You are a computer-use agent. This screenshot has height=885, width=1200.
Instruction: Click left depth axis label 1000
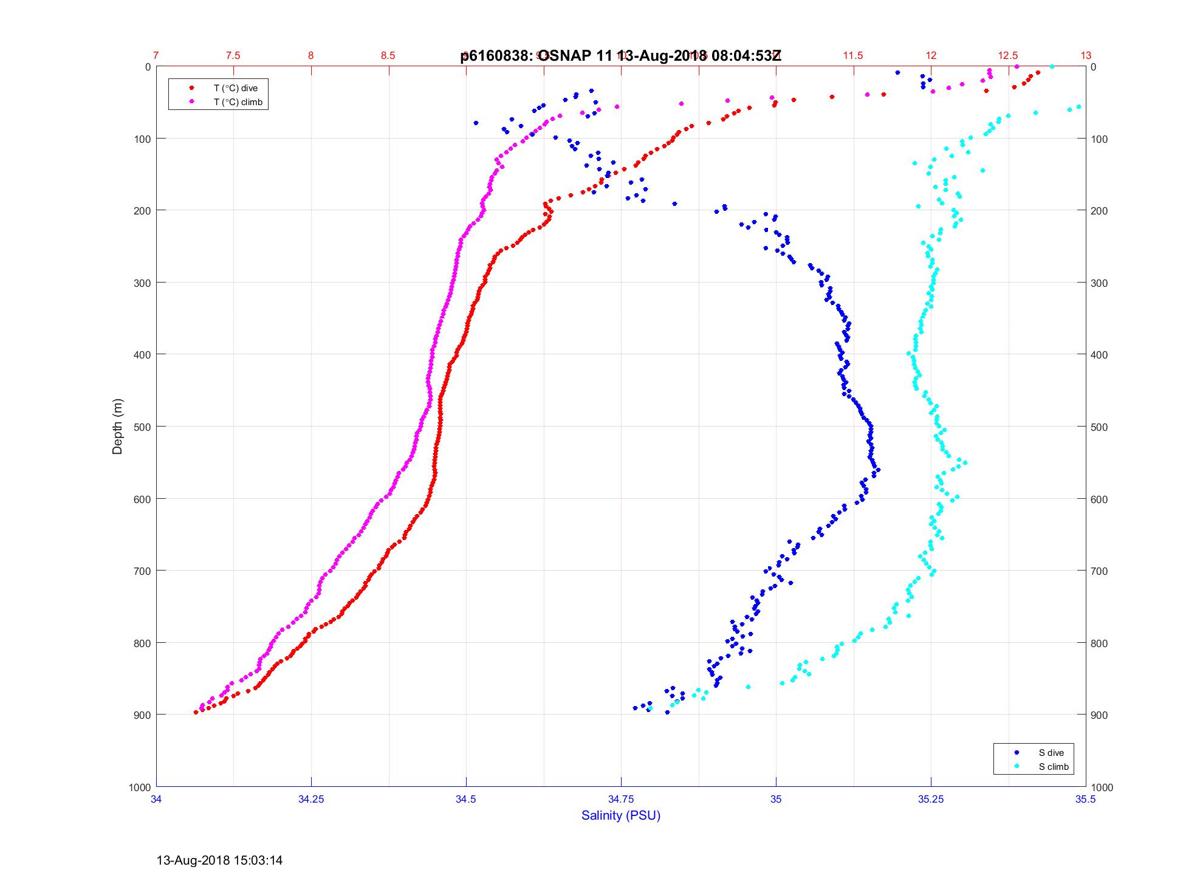pos(139,788)
